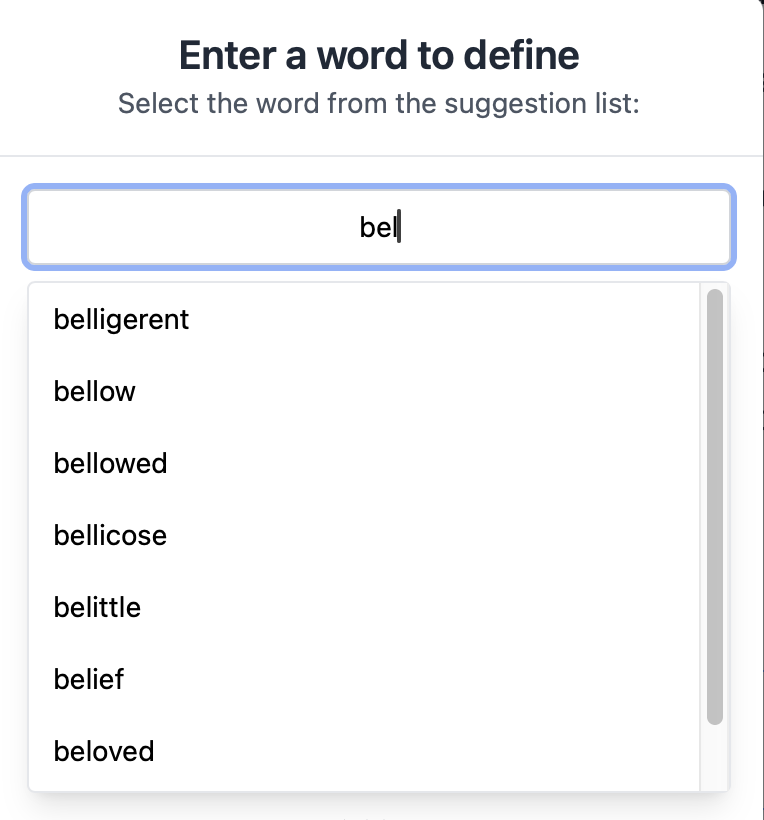This screenshot has height=820, width=764.
Task: Select the word "belief"
Action: coord(89,680)
